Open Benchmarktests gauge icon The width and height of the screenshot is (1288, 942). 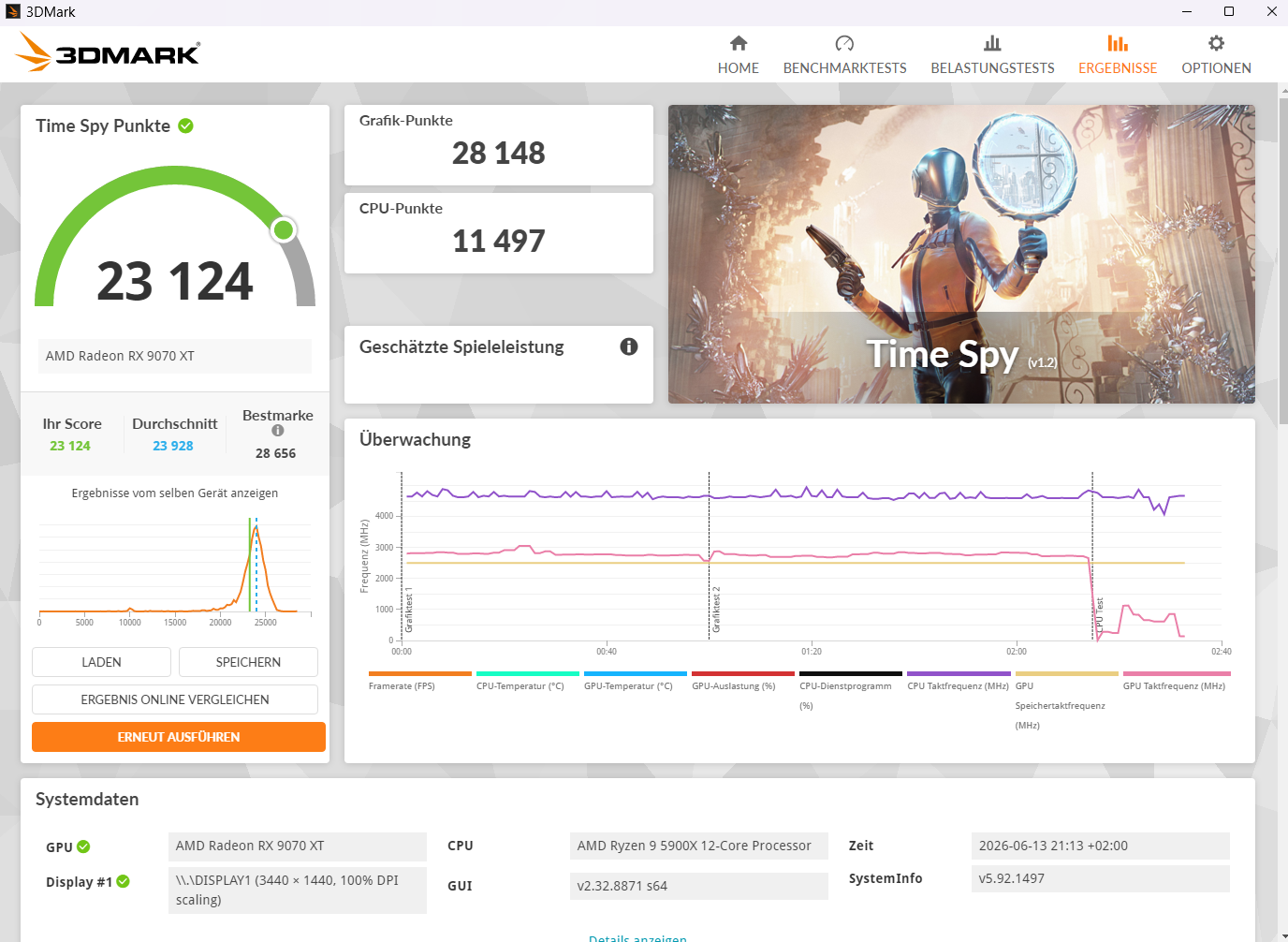(x=844, y=44)
